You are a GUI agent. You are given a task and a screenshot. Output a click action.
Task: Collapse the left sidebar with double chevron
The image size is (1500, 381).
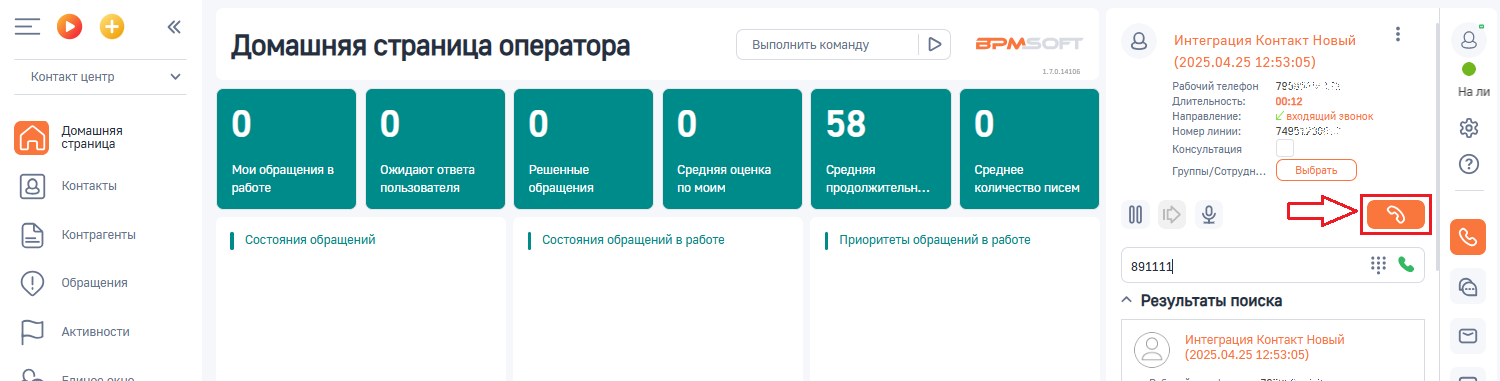click(x=174, y=27)
